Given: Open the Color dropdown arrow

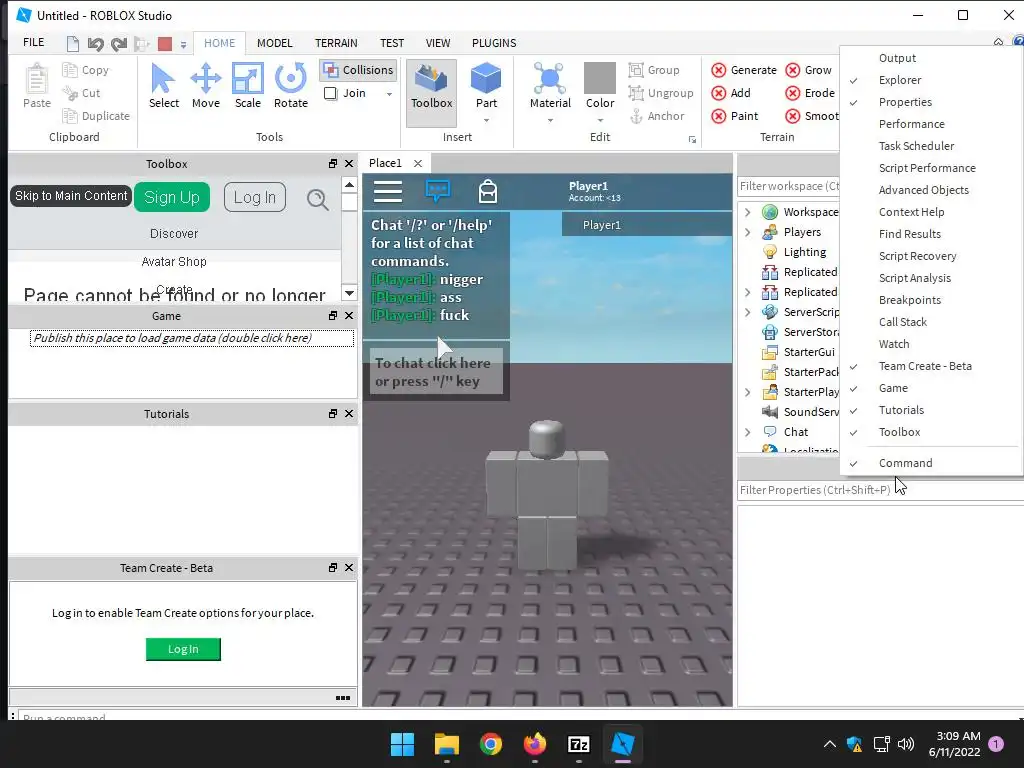Looking at the screenshot, I should 600,120.
